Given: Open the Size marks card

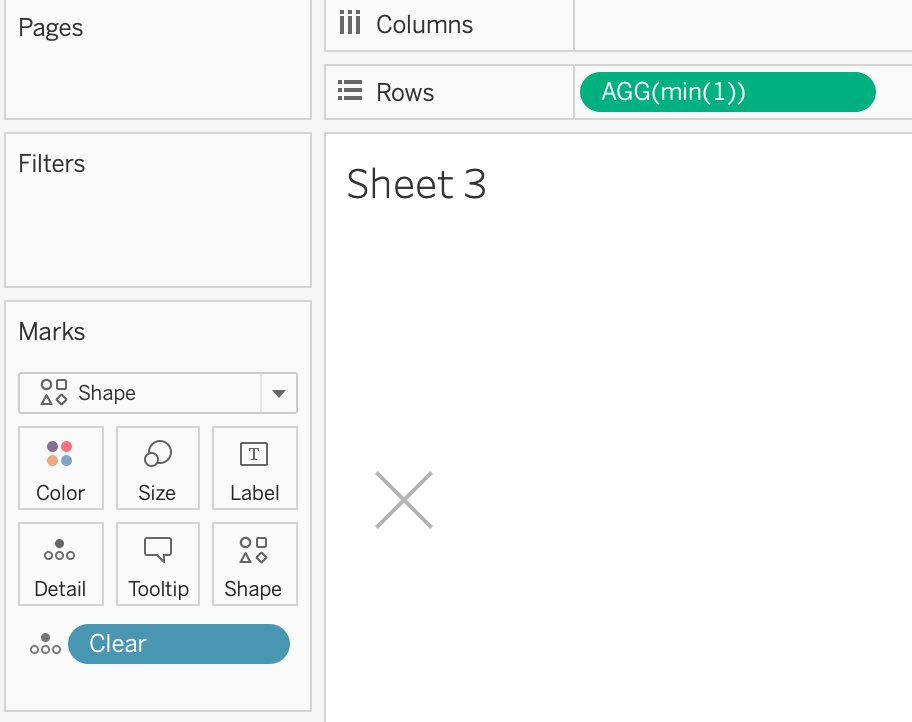Looking at the screenshot, I should coord(158,468).
